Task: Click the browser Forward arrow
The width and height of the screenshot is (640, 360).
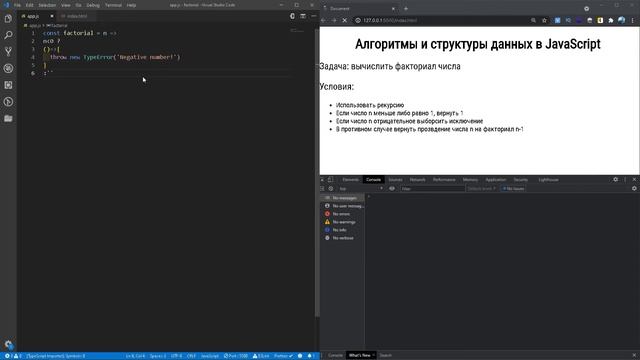Action: coord(334,20)
